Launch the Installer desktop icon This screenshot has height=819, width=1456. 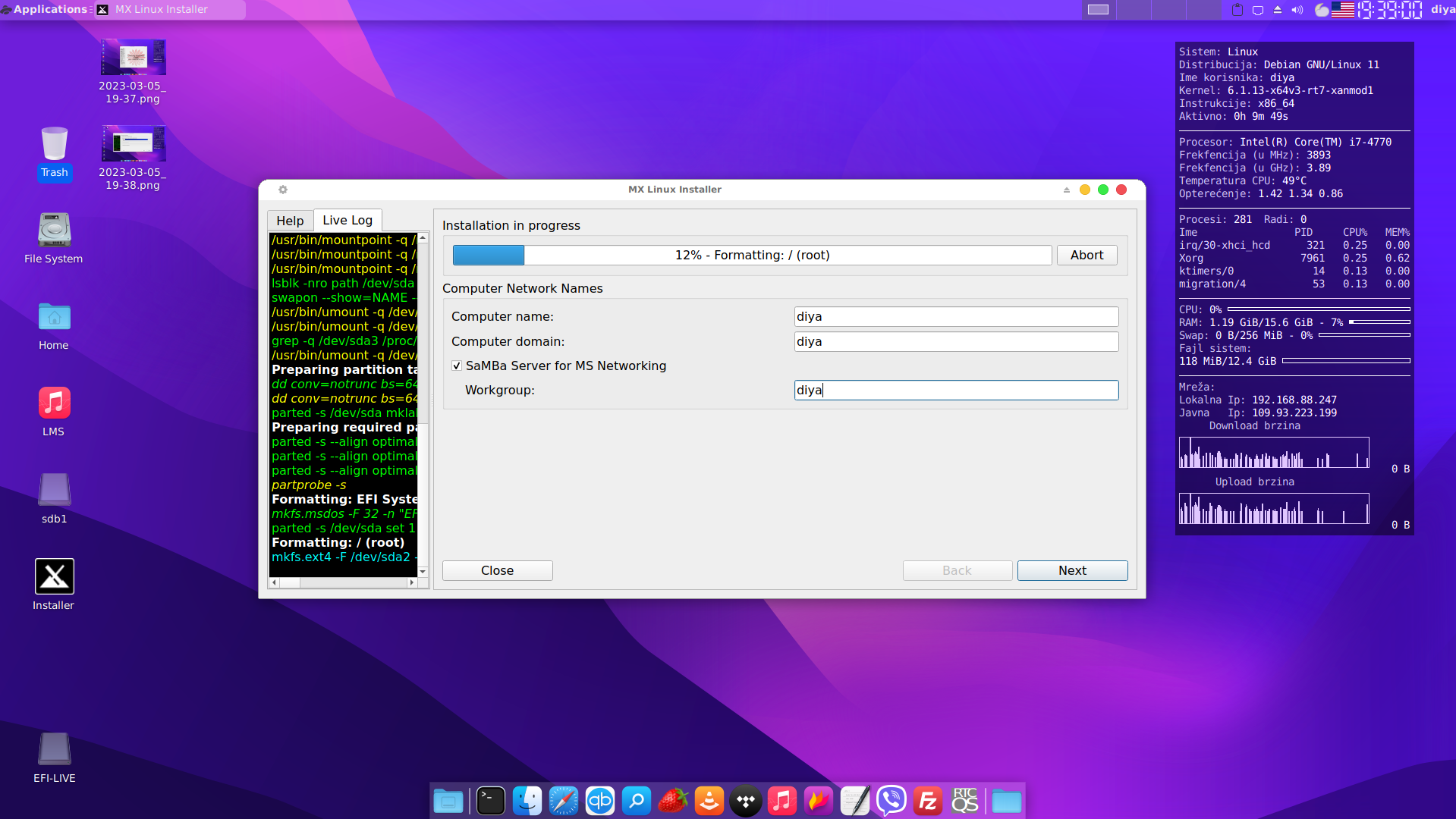point(54,585)
